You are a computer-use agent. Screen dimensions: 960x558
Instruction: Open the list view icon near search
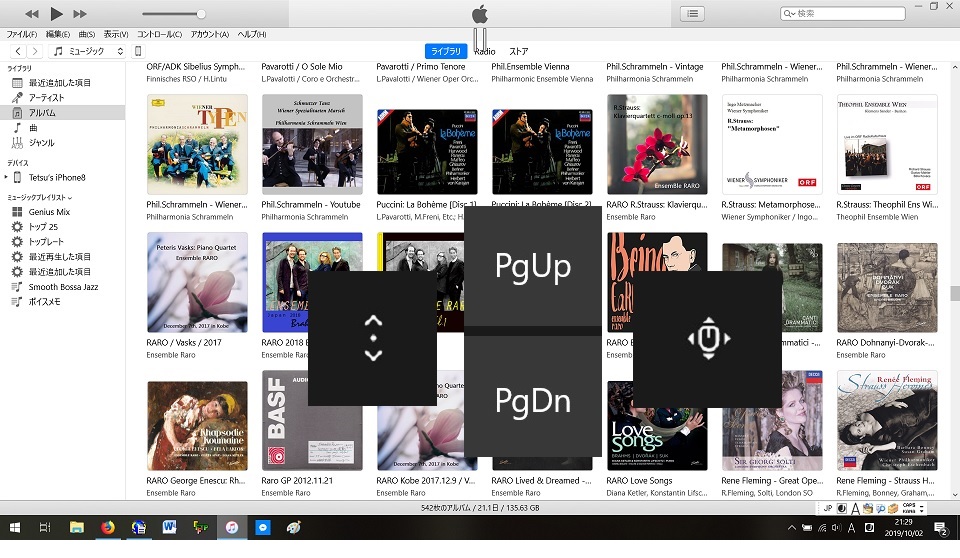pos(692,13)
